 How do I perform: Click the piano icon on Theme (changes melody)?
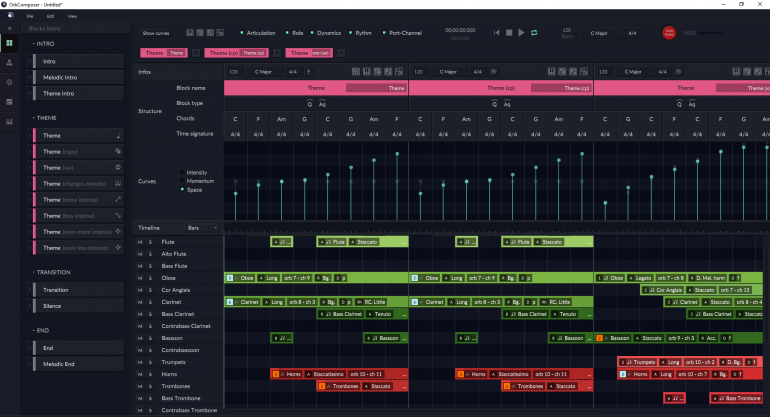118,183
